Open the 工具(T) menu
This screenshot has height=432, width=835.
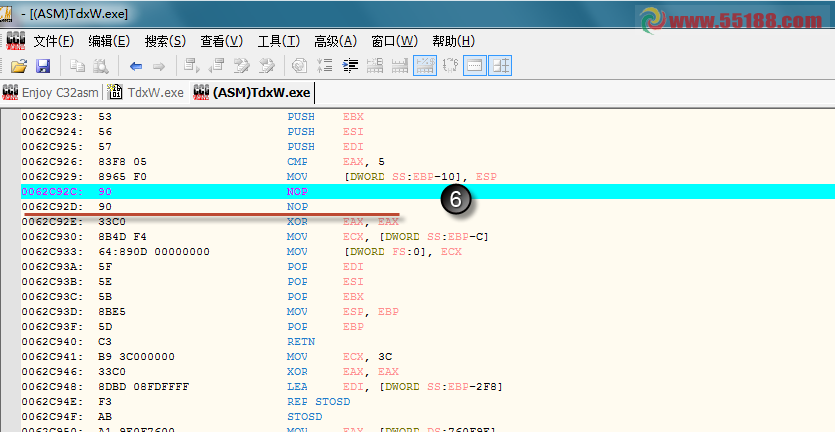tap(279, 41)
